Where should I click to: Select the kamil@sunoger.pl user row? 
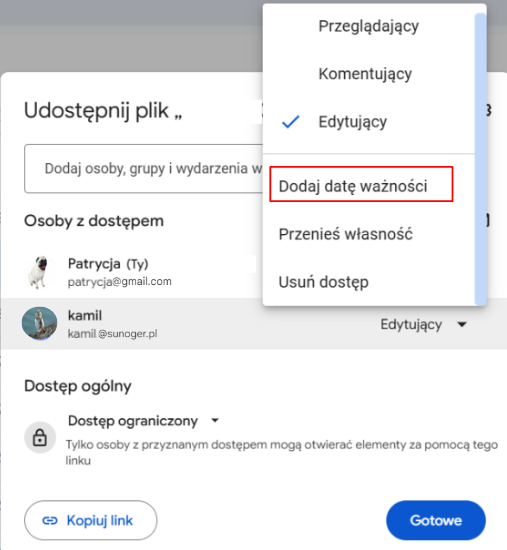pyautogui.click(x=254, y=324)
